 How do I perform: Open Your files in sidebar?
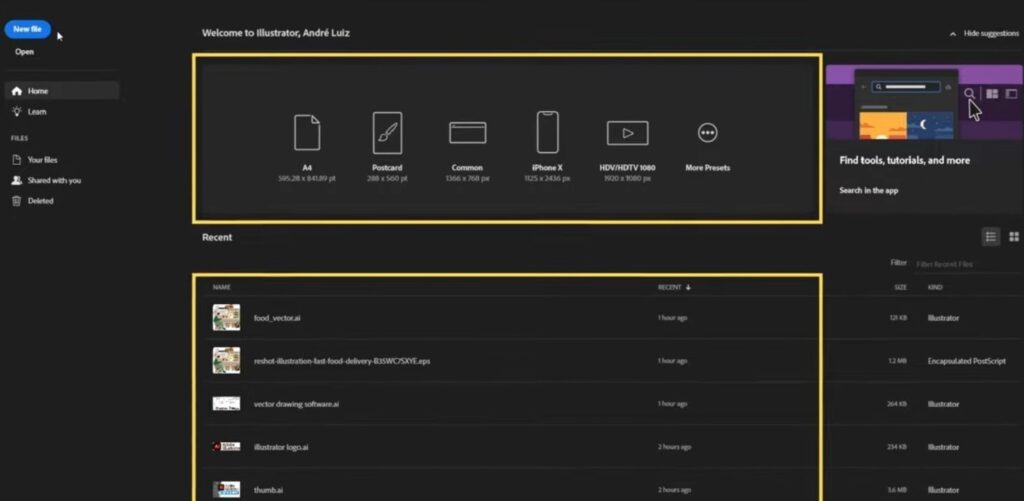coord(42,159)
